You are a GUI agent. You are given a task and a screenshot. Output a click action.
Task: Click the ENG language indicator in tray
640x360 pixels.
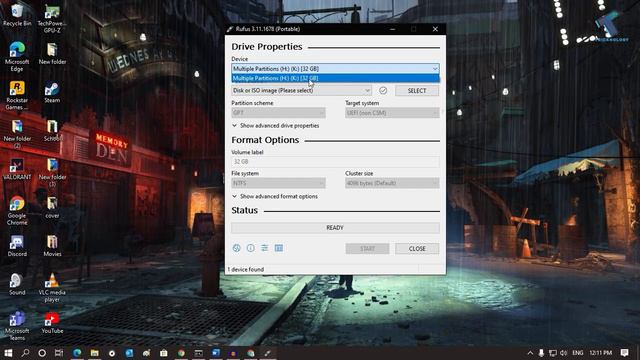(578, 353)
